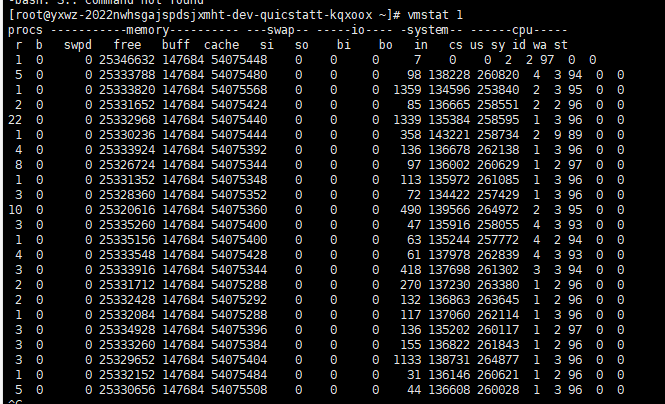The image size is (665, 404).
Task: Click cache value 54075508
Action: click(239, 390)
